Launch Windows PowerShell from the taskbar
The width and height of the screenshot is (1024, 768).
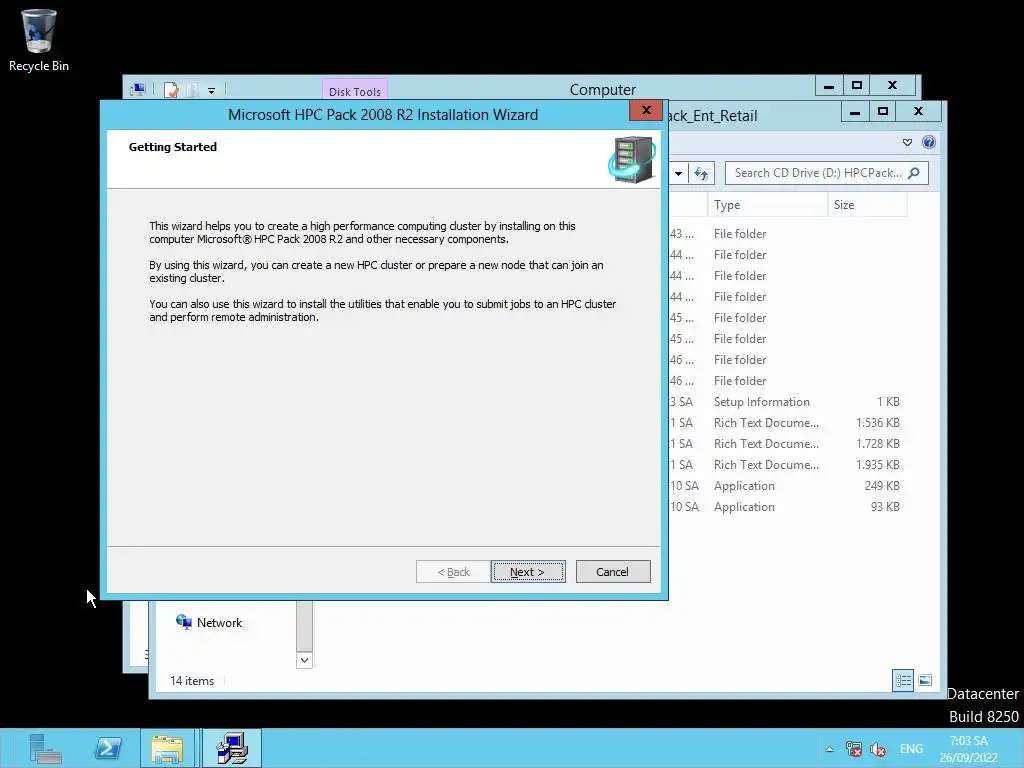coord(108,748)
